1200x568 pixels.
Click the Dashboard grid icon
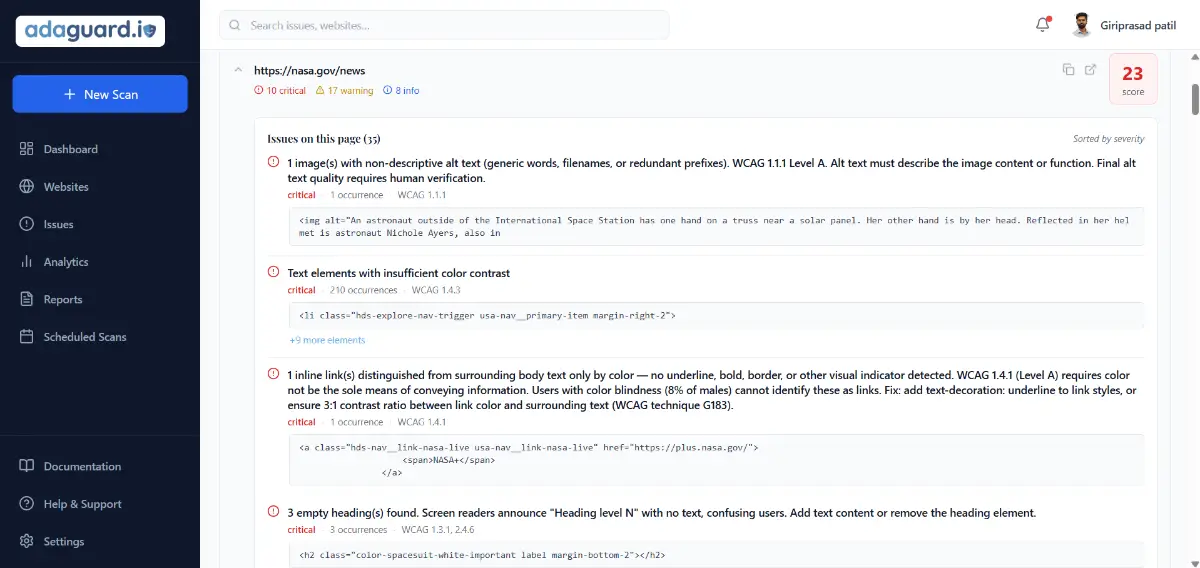pyautogui.click(x=26, y=149)
